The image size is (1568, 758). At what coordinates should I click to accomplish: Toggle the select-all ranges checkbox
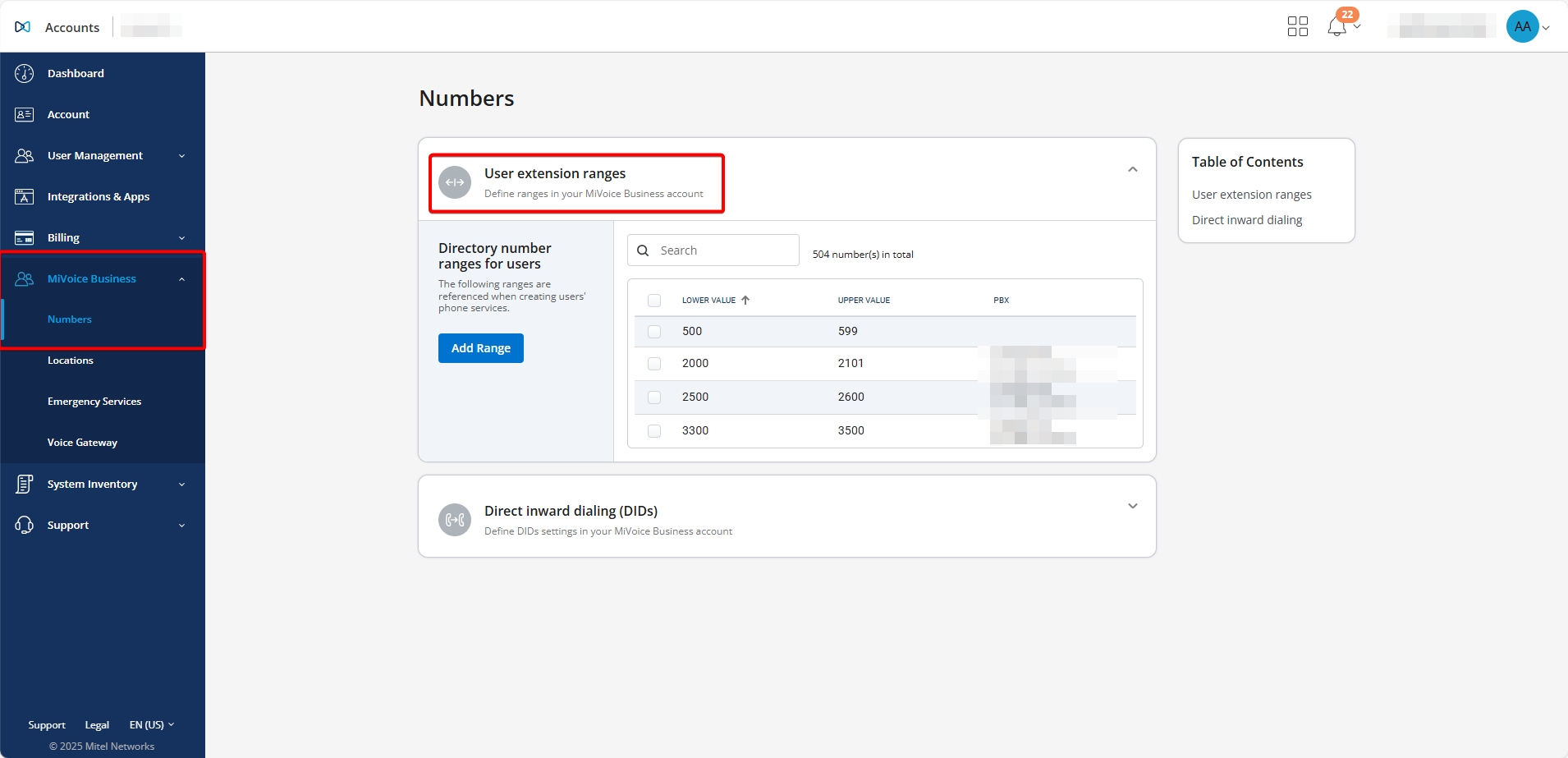654,301
